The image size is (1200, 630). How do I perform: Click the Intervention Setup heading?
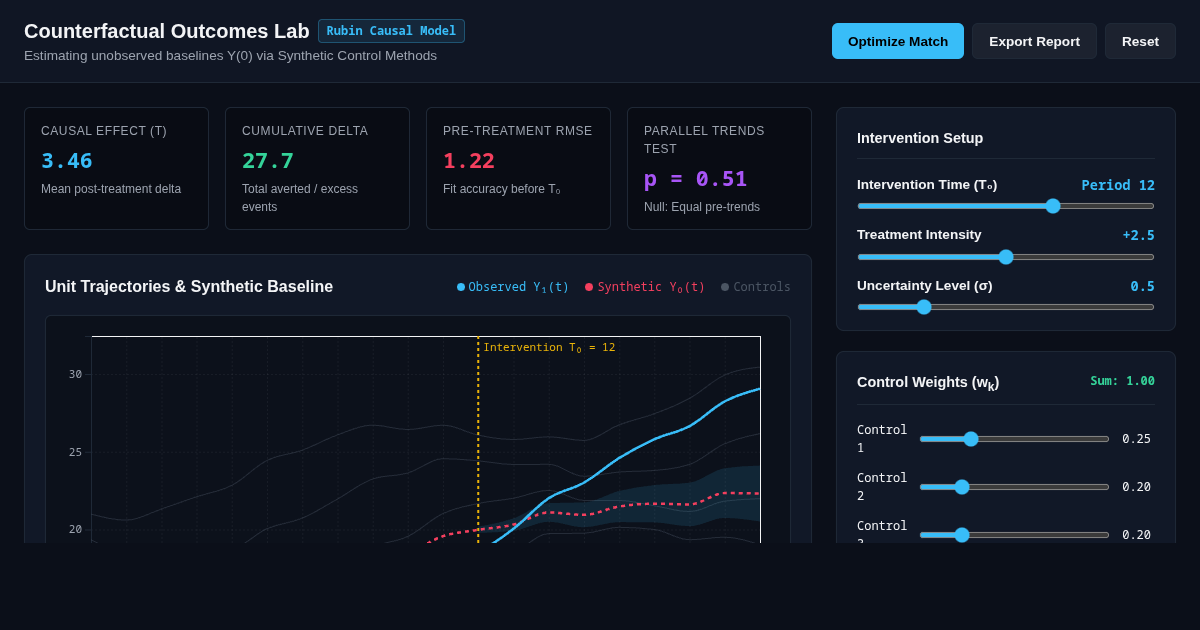coord(920,138)
